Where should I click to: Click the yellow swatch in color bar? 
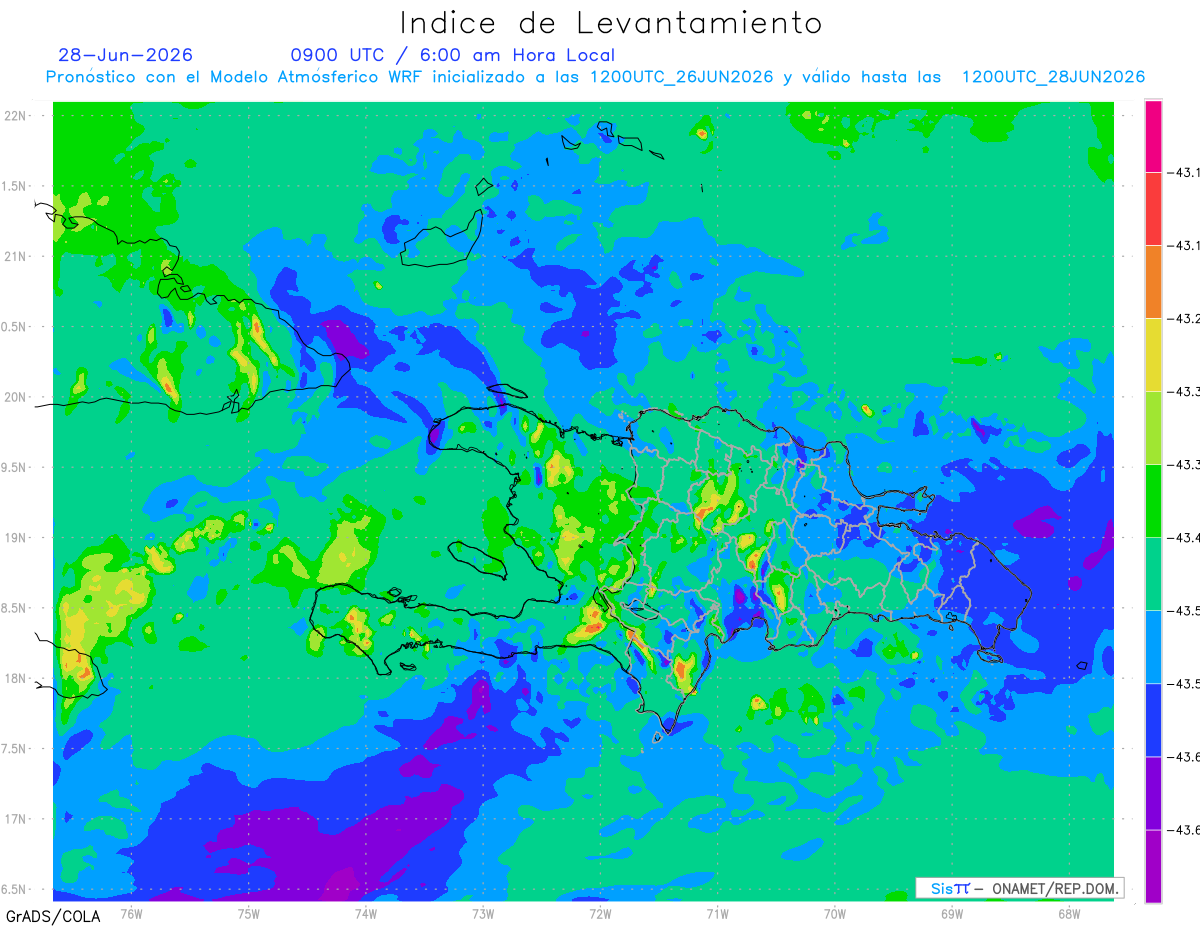point(1153,355)
